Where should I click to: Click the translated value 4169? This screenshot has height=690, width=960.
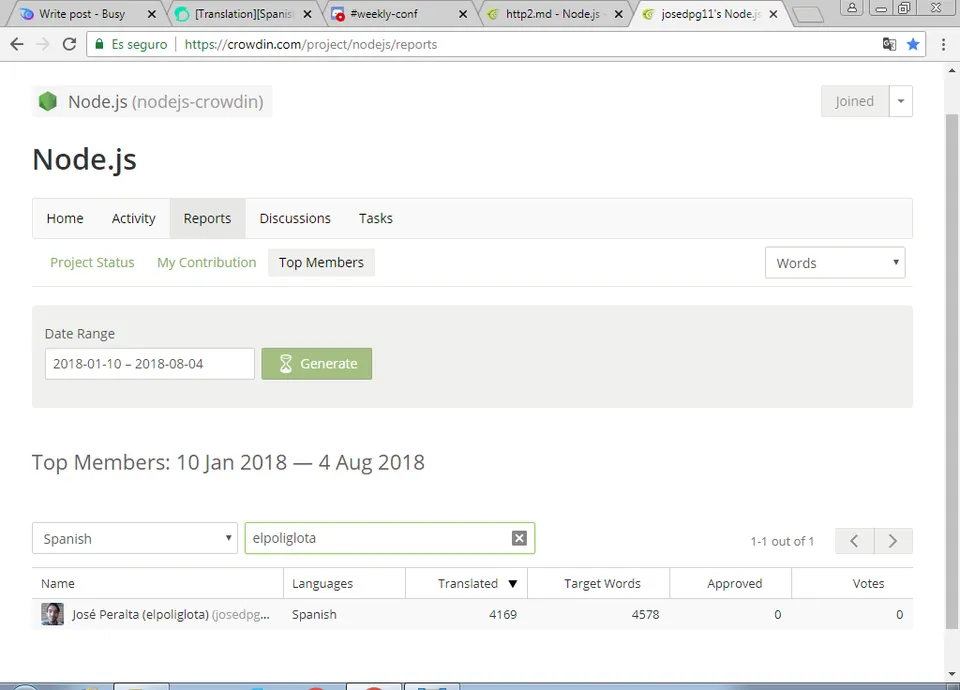coord(503,614)
